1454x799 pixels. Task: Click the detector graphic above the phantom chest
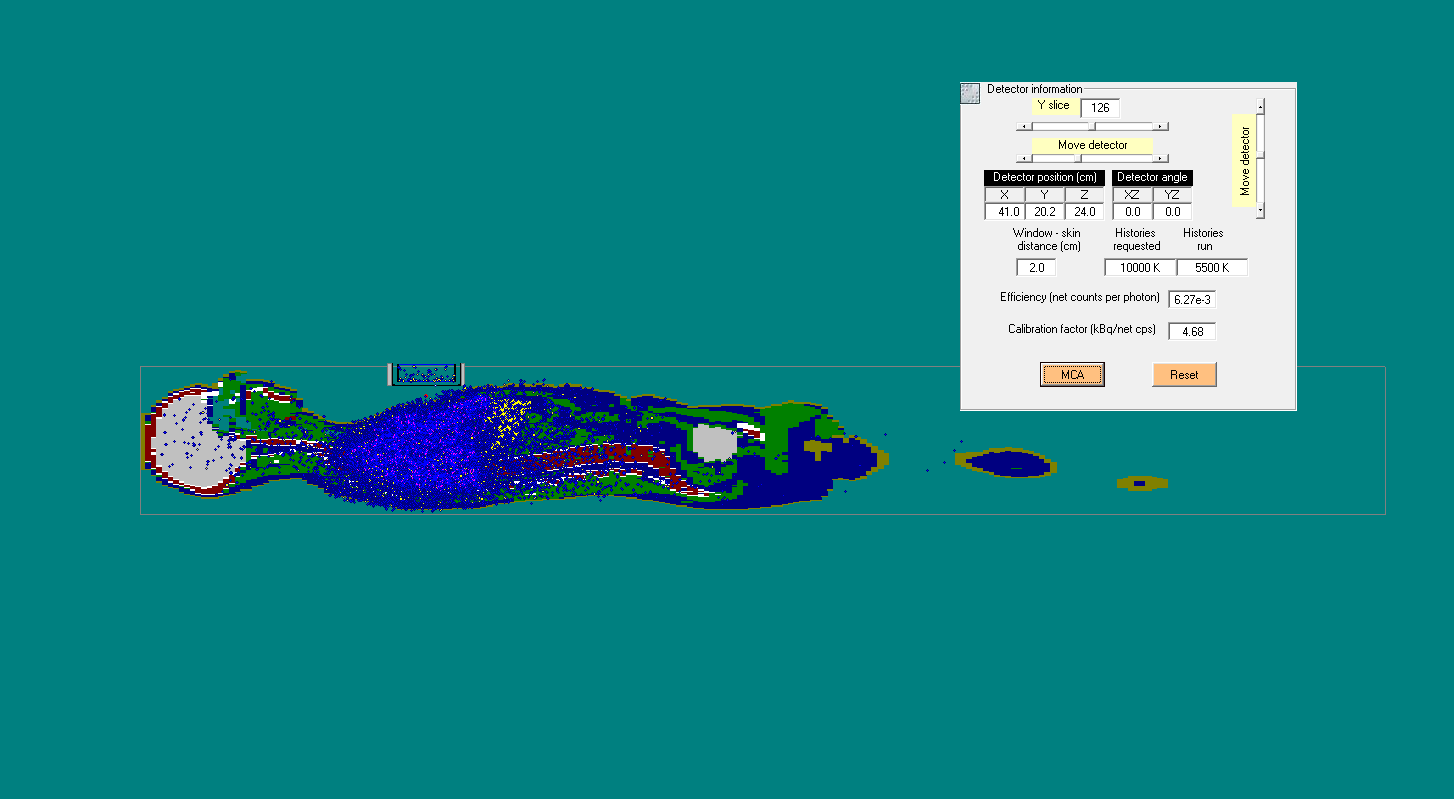(x=426, y=374)
